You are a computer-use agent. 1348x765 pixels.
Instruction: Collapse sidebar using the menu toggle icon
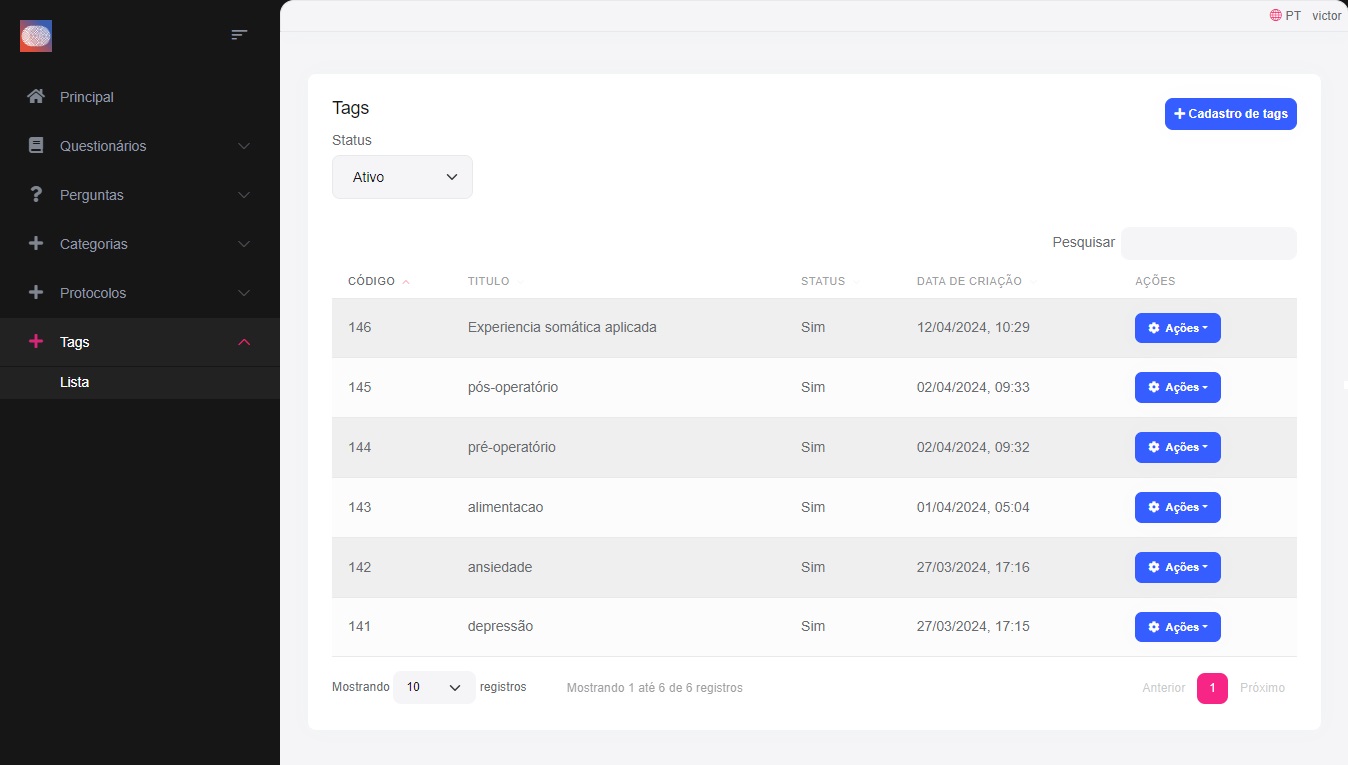pos(239,35)
